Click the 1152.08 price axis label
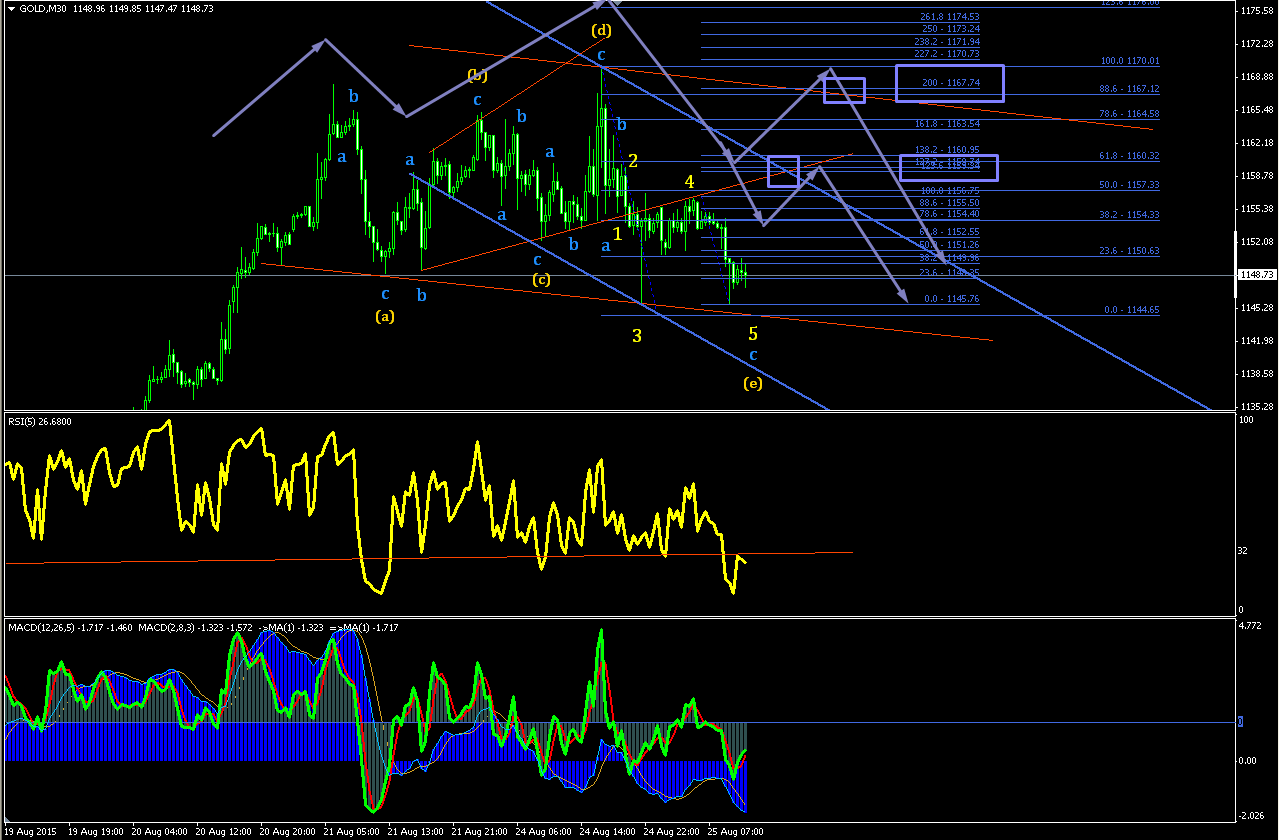This screenshot has height=840, width=1279. [x=1259, y=242]
